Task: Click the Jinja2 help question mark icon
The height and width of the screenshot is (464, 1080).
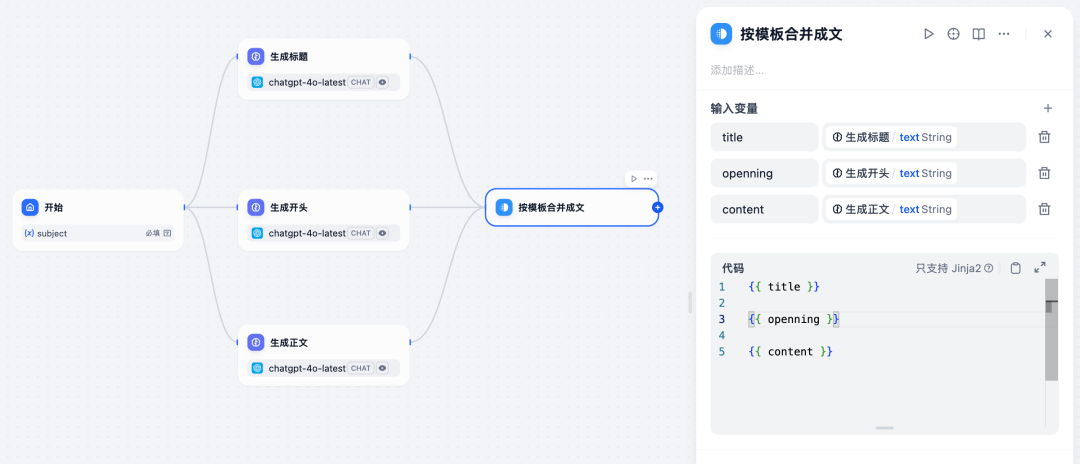Action: [989, 268]
